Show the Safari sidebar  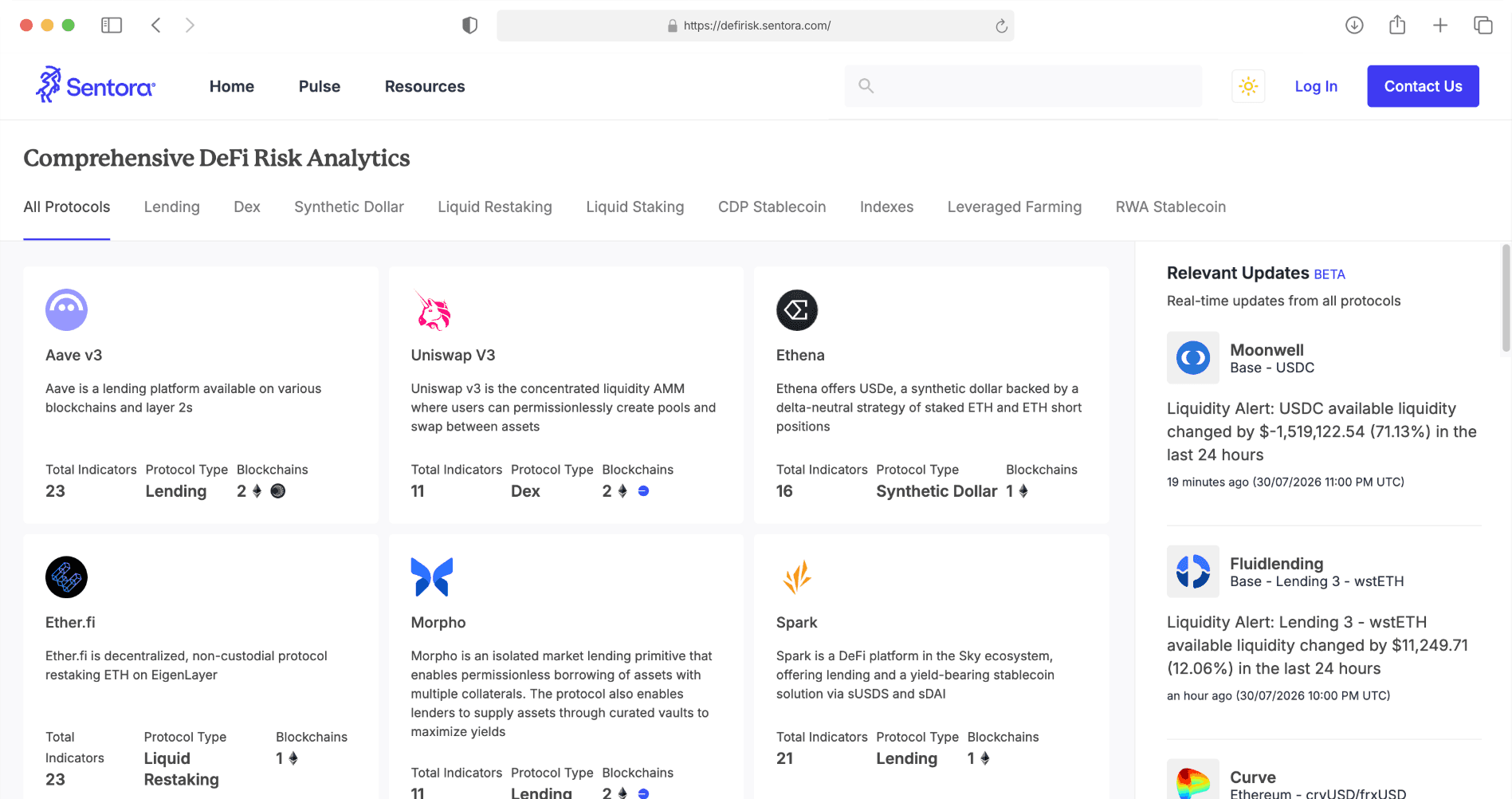coord(112,26)
